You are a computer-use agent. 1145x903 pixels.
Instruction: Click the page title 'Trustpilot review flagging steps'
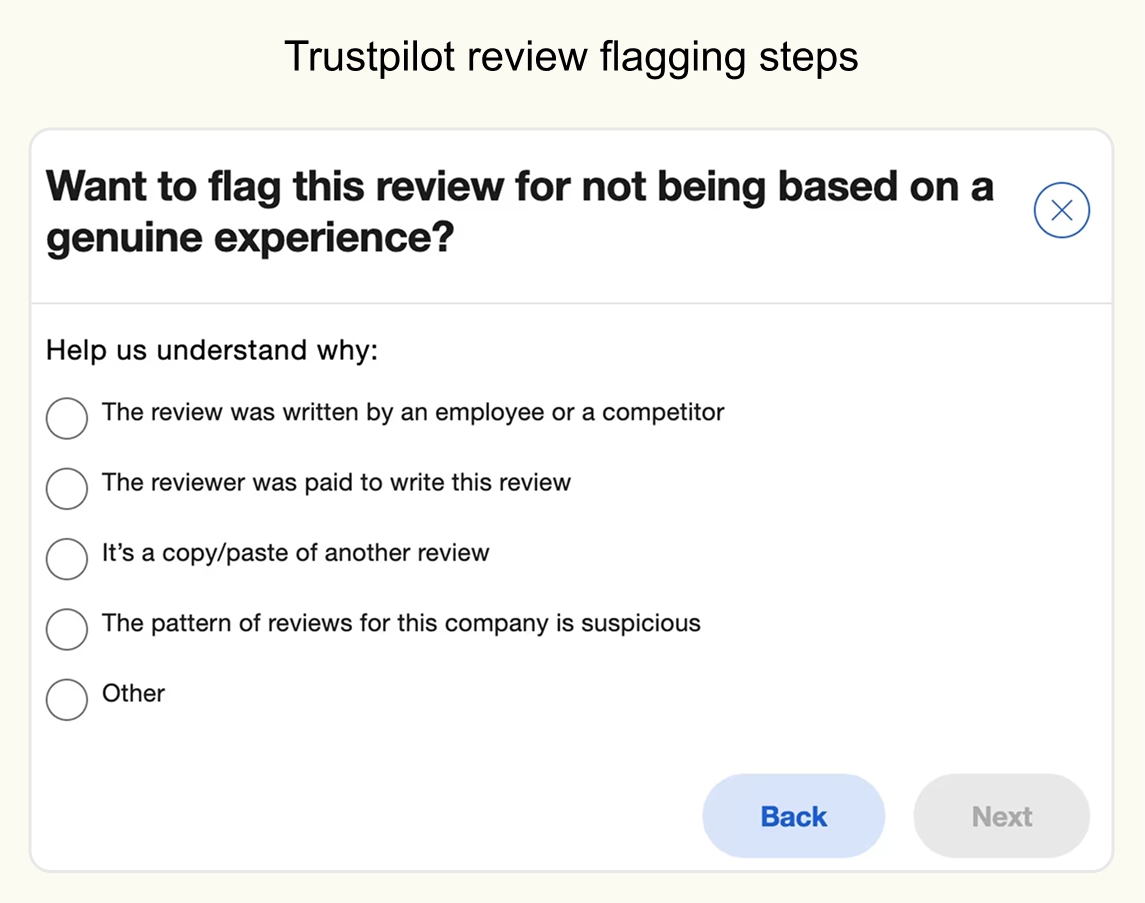[571, 57]
